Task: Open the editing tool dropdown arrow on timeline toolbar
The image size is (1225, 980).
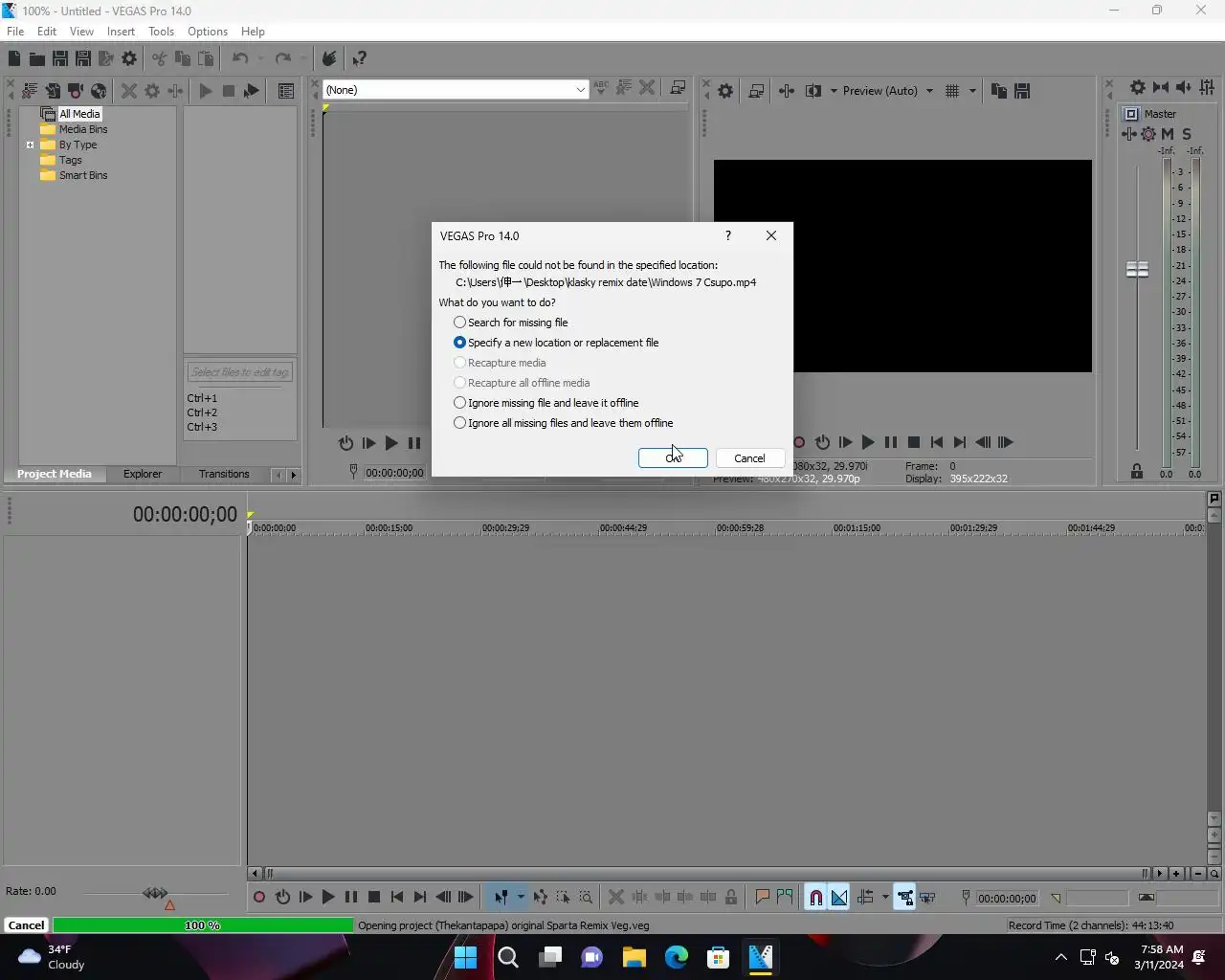Action: [x=521, y=898]
